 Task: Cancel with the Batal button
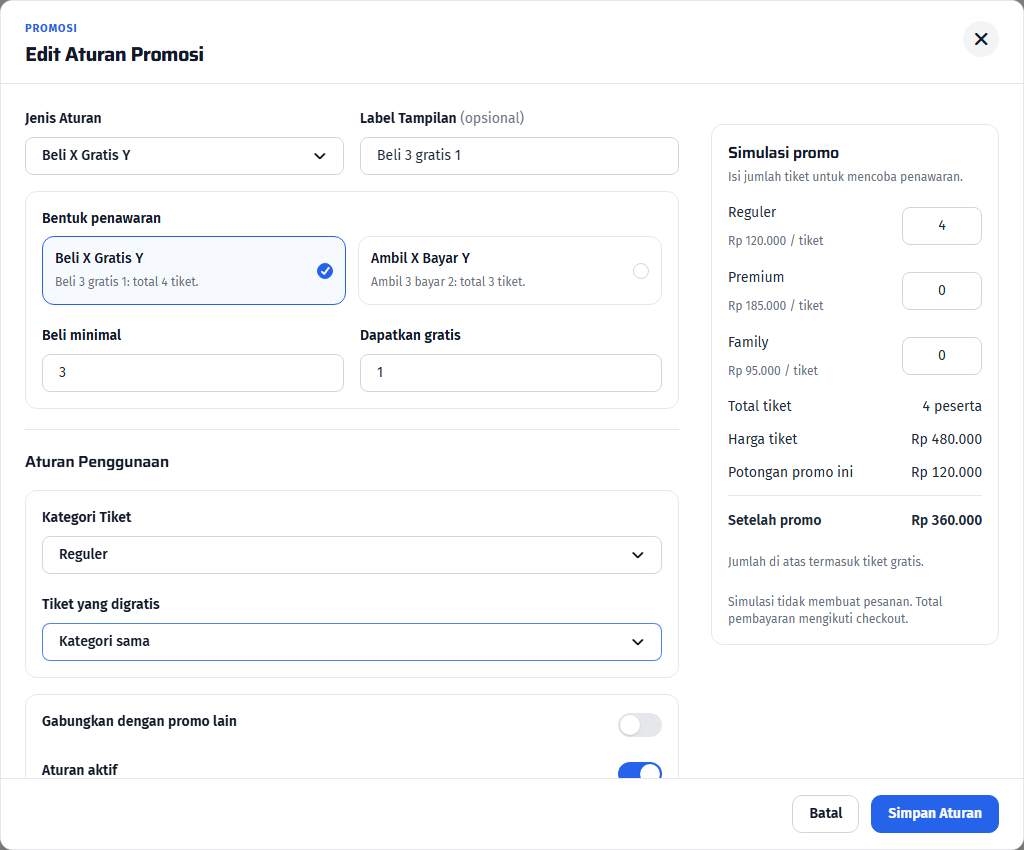click(825, 813)
